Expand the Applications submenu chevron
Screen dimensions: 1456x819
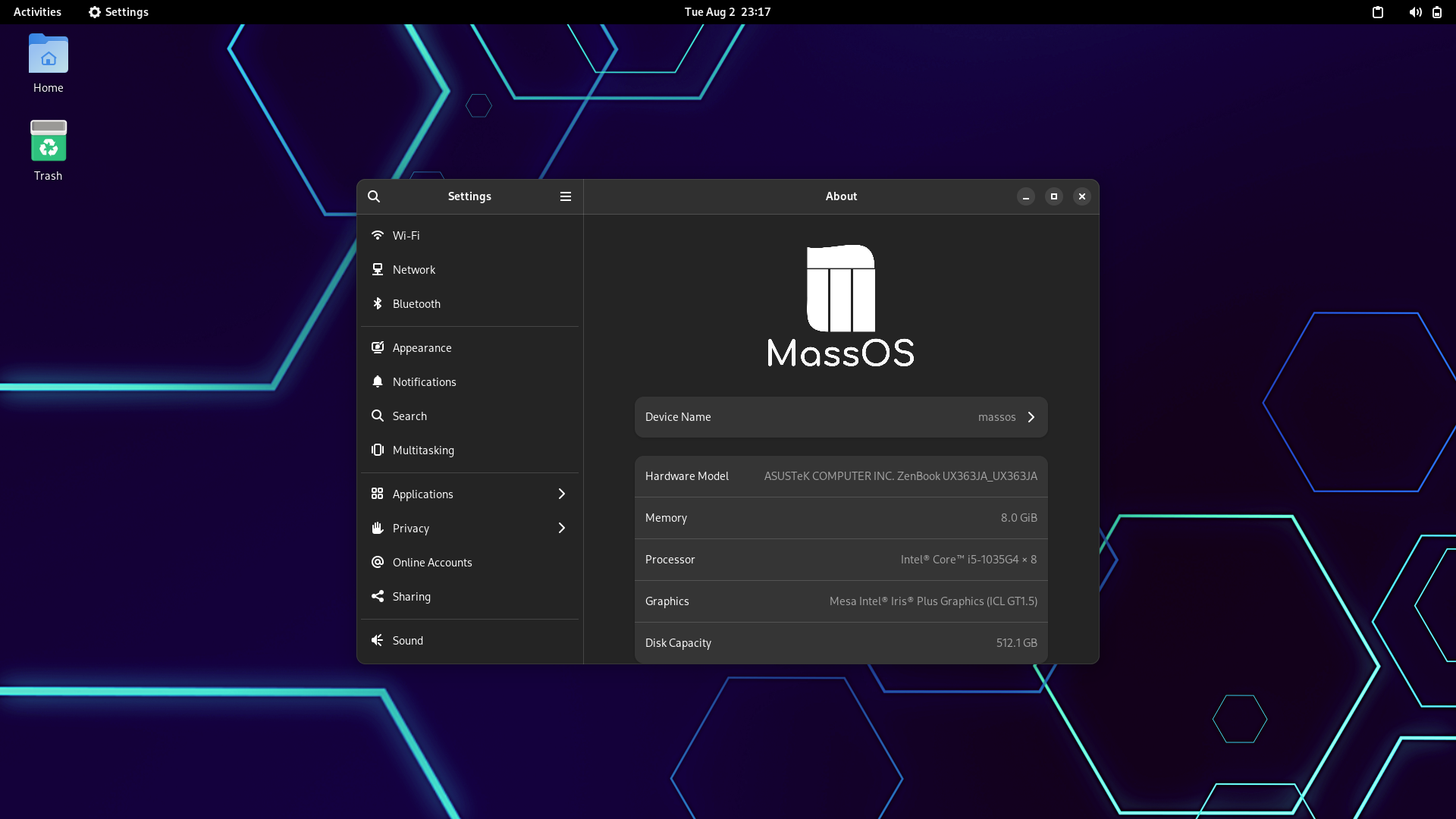[x=561, y=494]
